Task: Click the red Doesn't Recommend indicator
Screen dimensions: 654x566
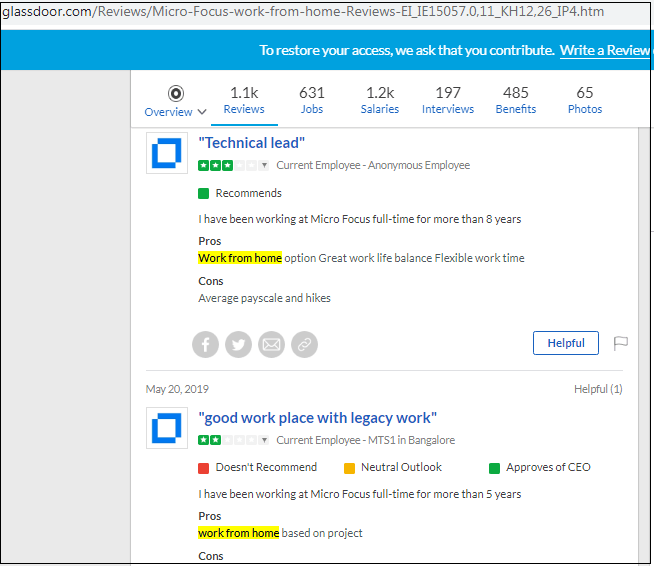Action: pos(204,468)
